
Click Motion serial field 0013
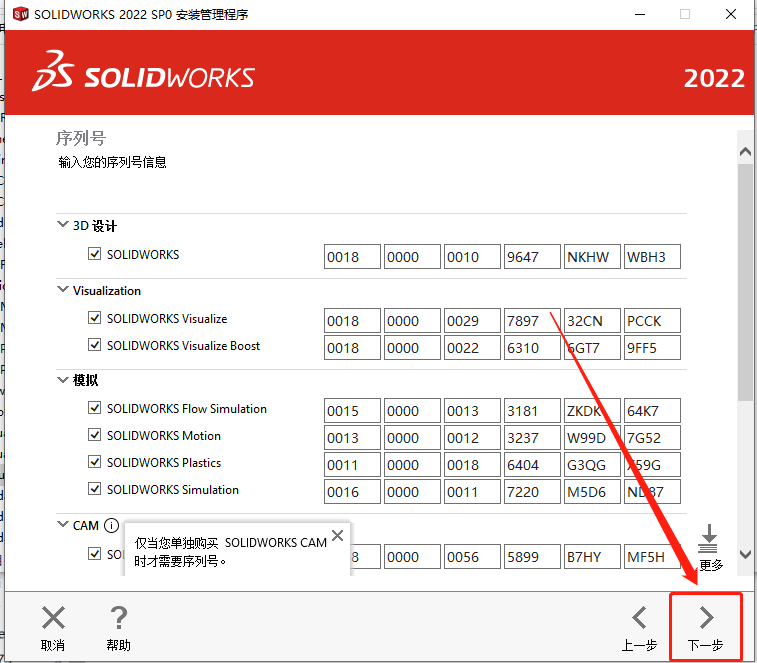point(352,437)
